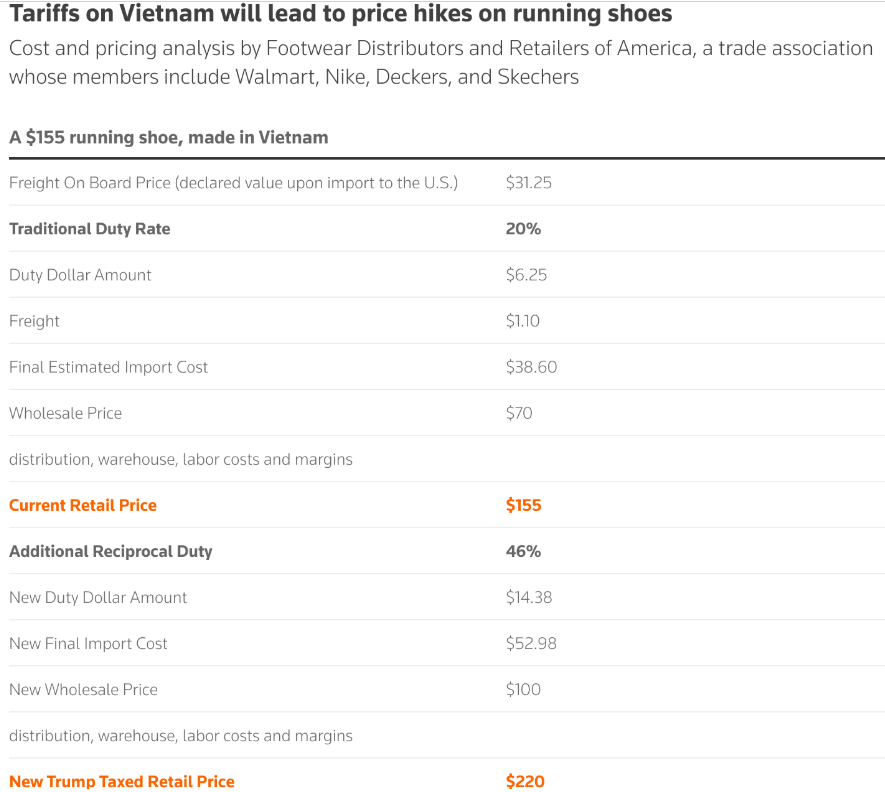885x792 pixels.
Task: Select the Traditional Duty Rate row label
Action: (x=90, y=229)
